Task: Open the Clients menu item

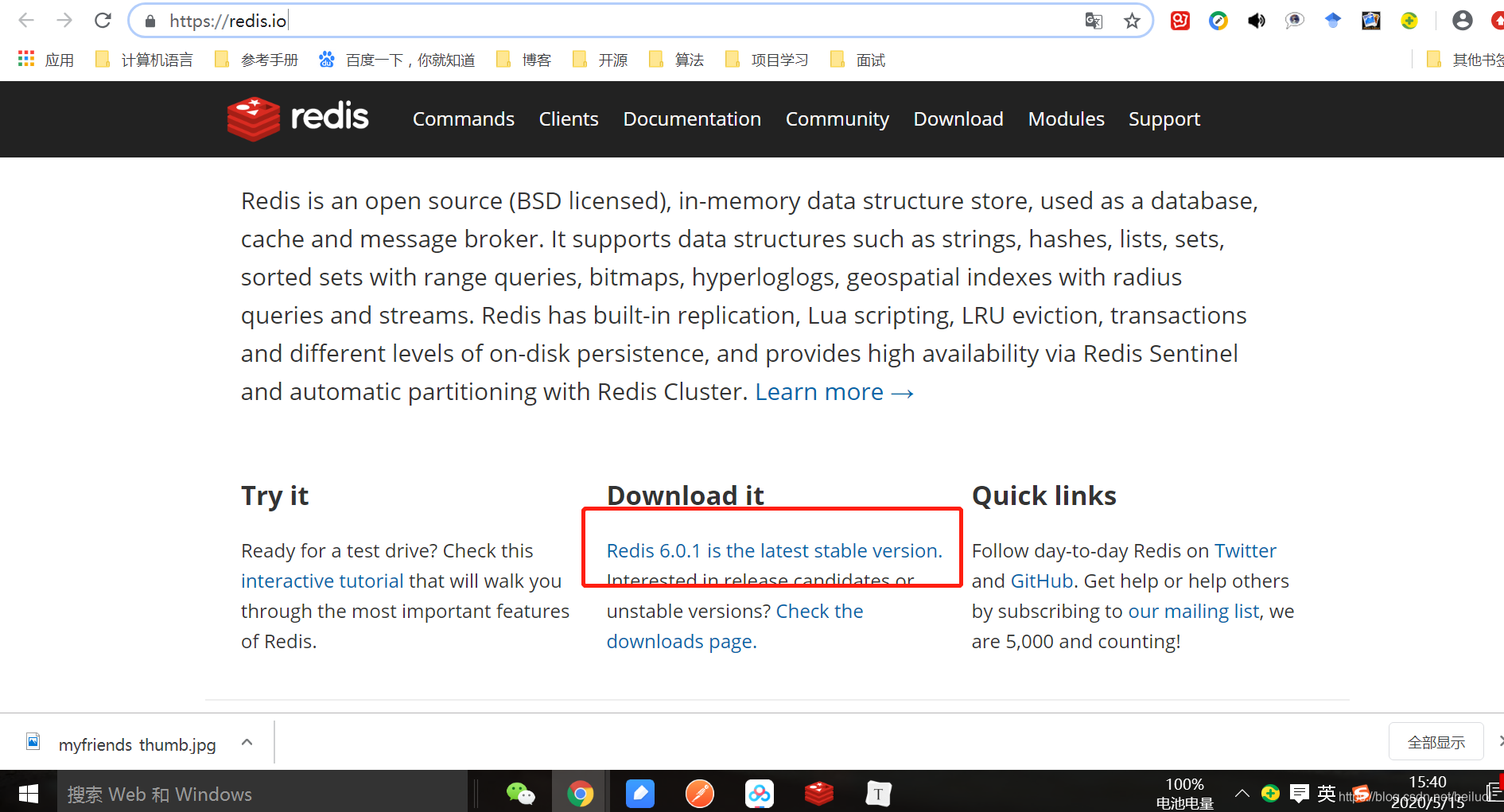Action: pyautogui.click(x=569, y=118)
